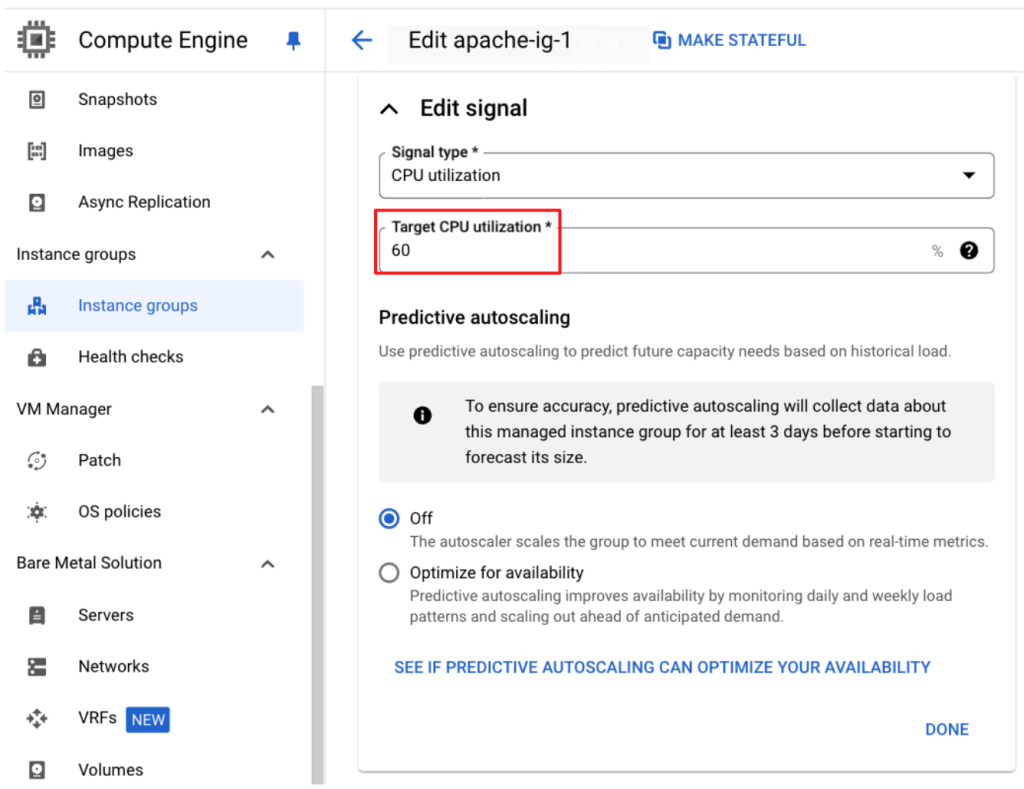
Task: Open help for Target CPU utilization
Action: point(968,250)
